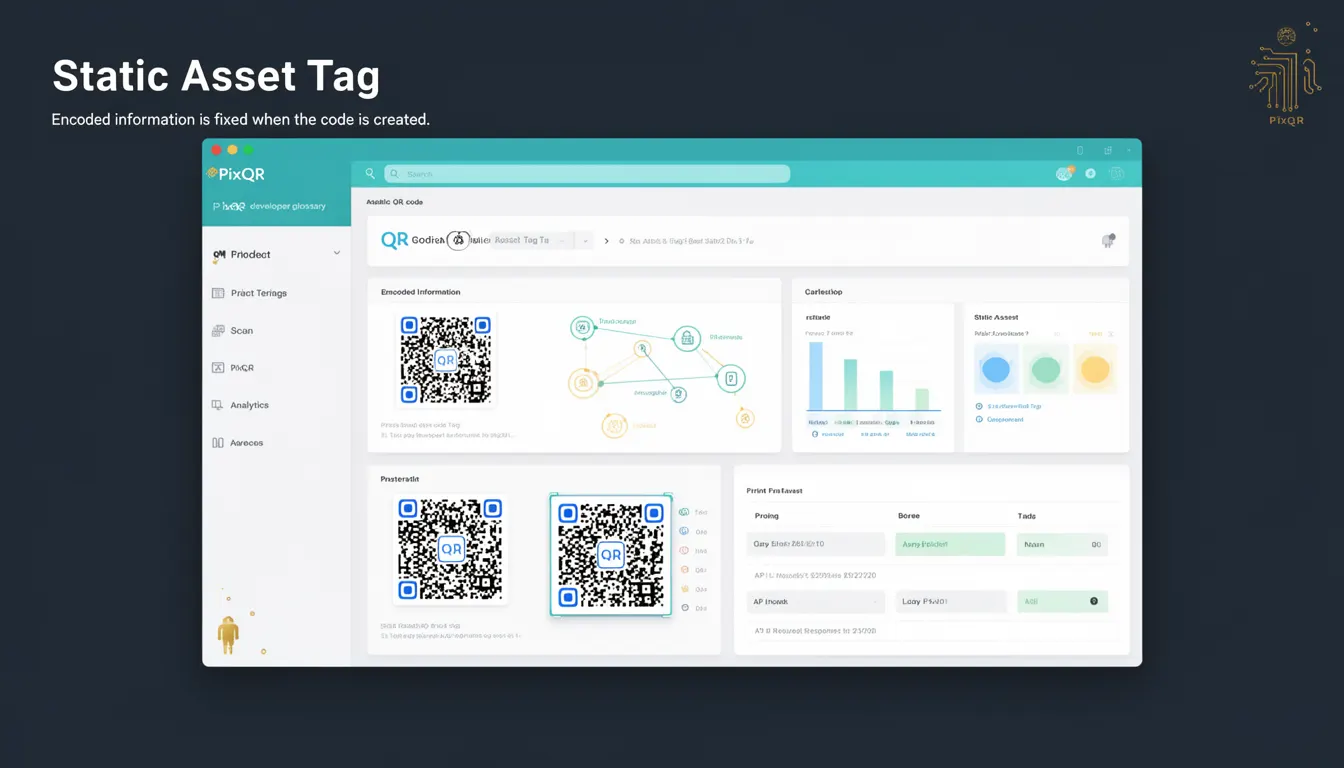The width and height of the screenshot is (1344, 768).
Task: Click the first Proing field starting with Oay
Action: [x=815, y=544]
